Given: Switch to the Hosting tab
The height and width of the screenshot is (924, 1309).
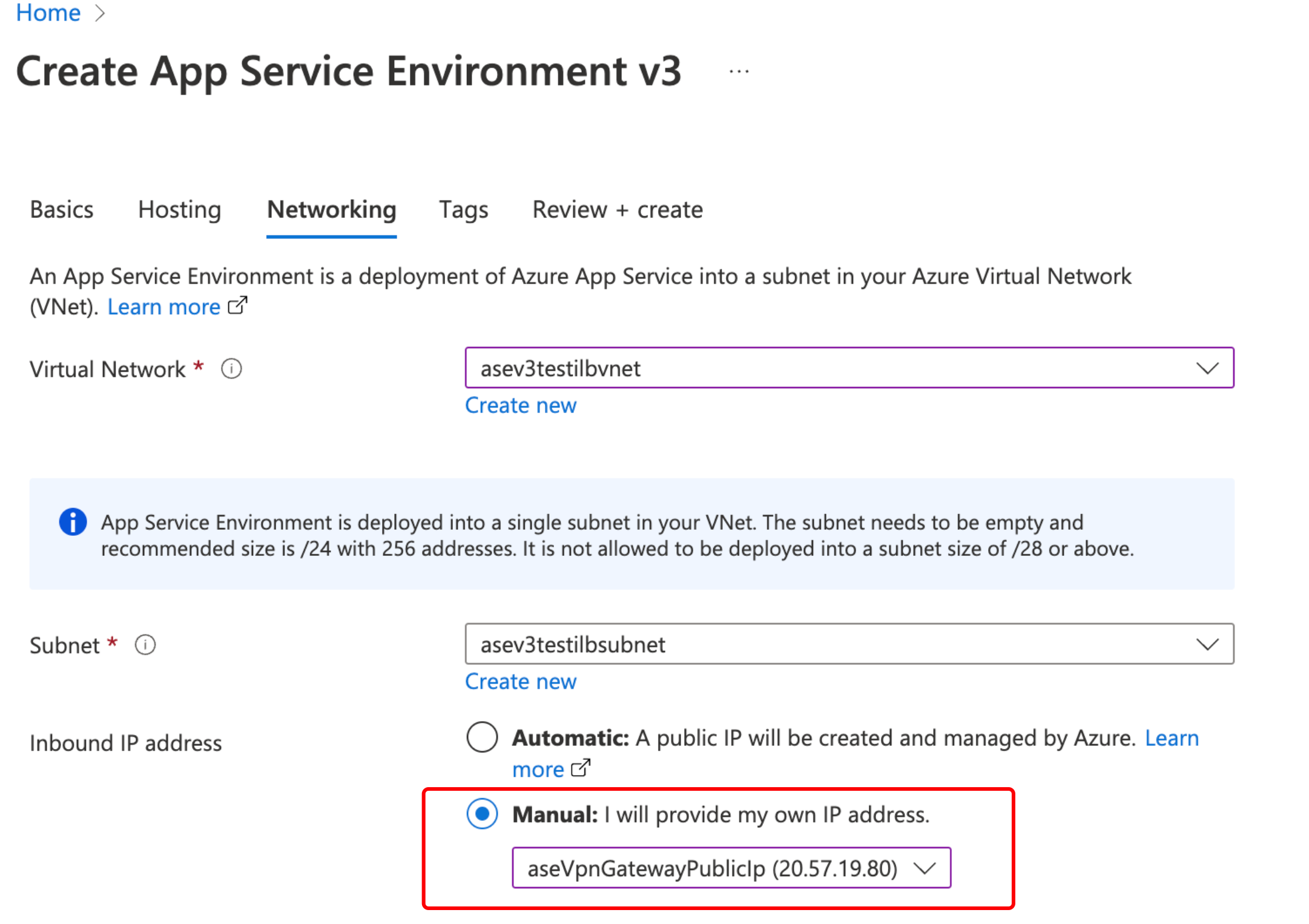Looking at the screenshot, I should (x=179, y=210).
